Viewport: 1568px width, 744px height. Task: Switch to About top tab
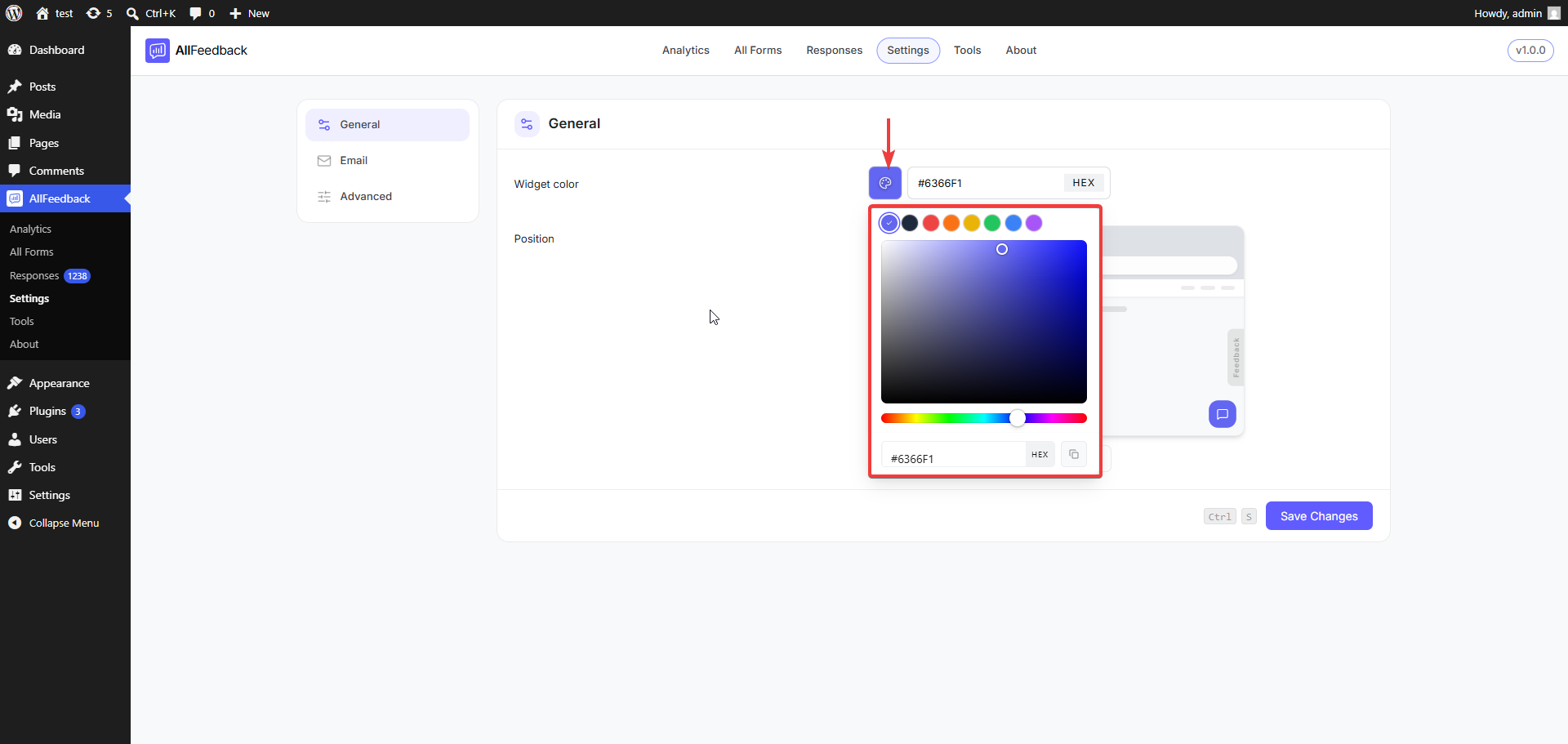(1021, 51)
